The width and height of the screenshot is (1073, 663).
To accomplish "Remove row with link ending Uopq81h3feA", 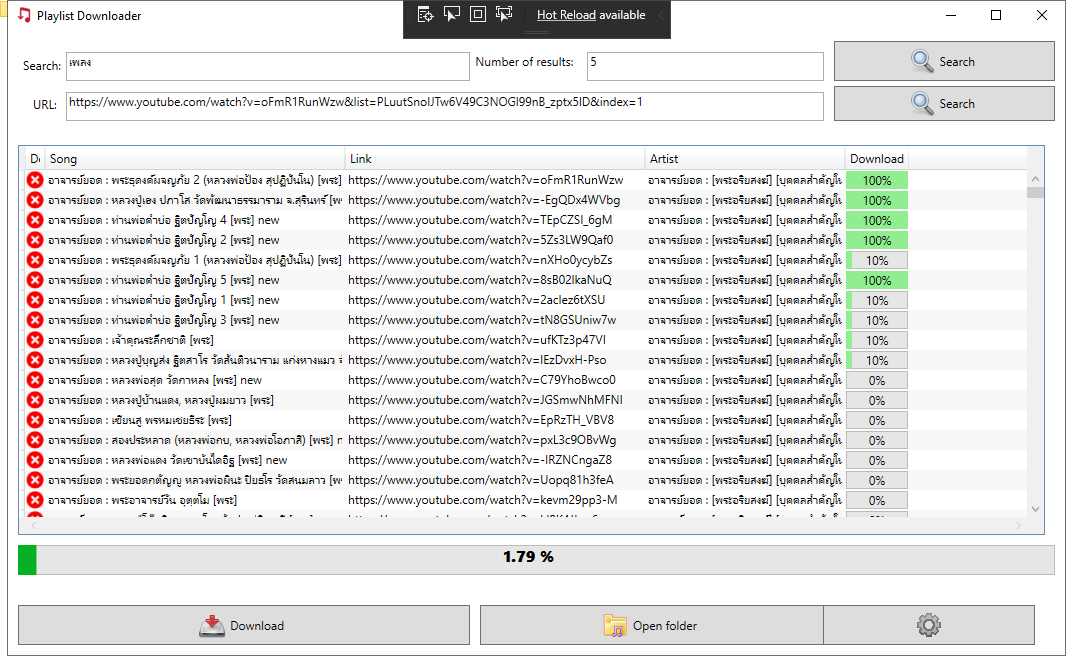I will pyautogui.click(x=35, y=480).
